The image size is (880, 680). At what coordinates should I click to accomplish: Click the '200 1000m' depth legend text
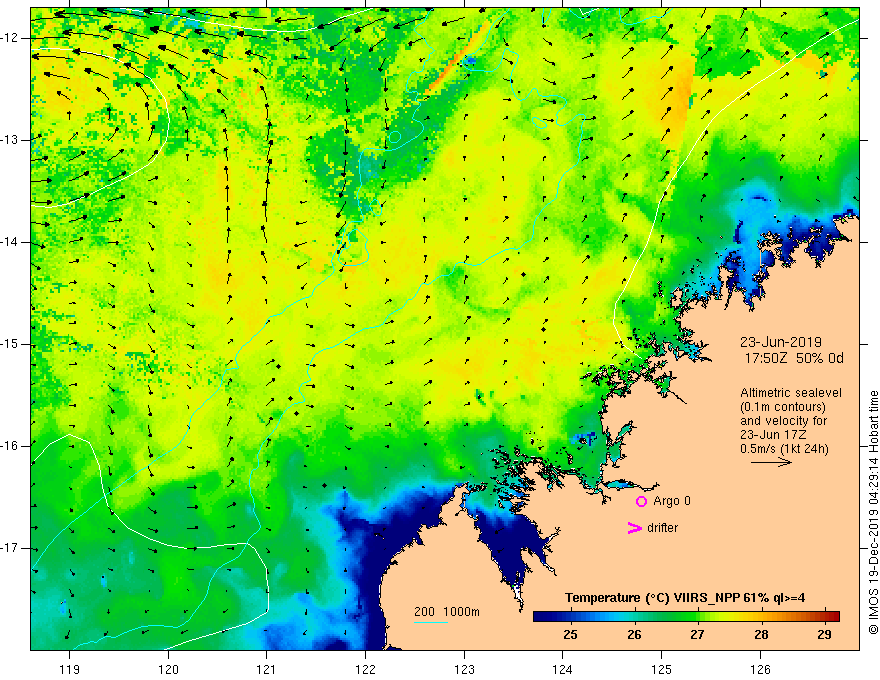pos(447,612)
